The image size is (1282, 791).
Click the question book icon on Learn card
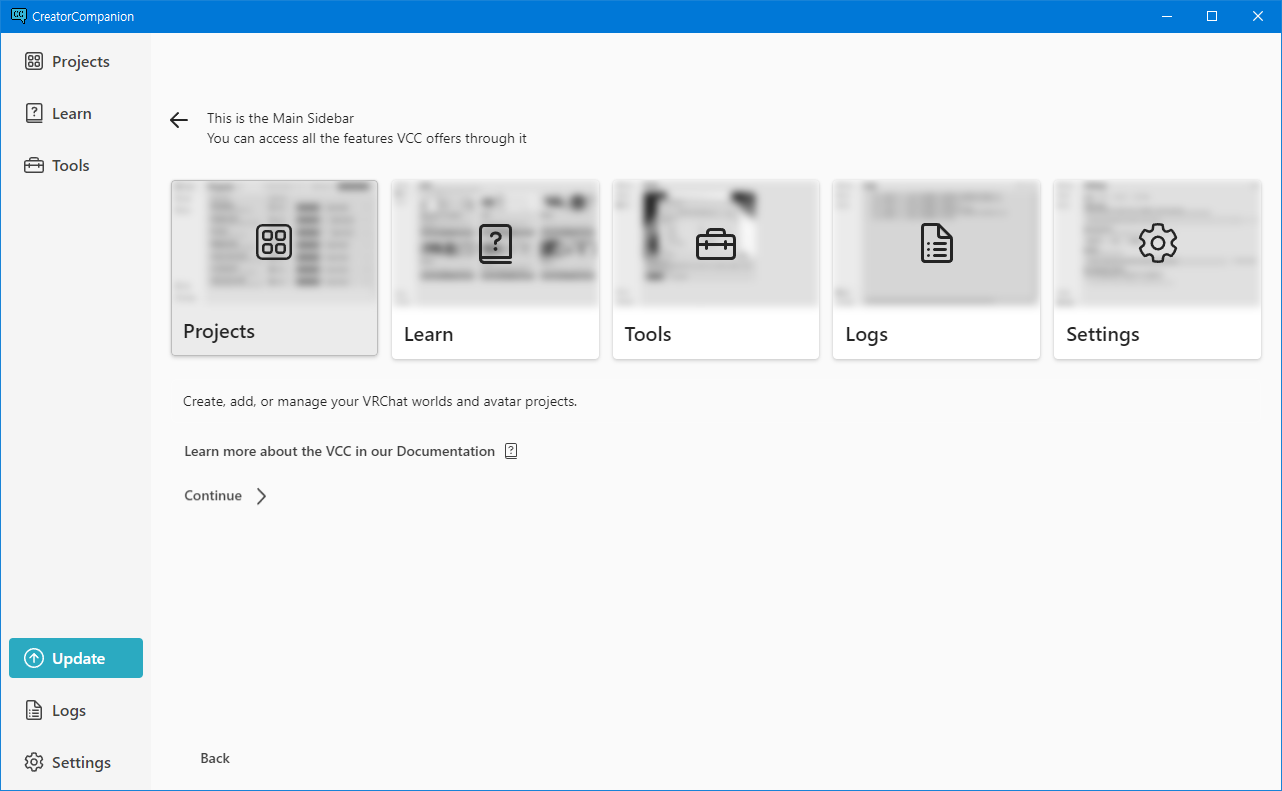pyautogui.click(x=495, y=243)
